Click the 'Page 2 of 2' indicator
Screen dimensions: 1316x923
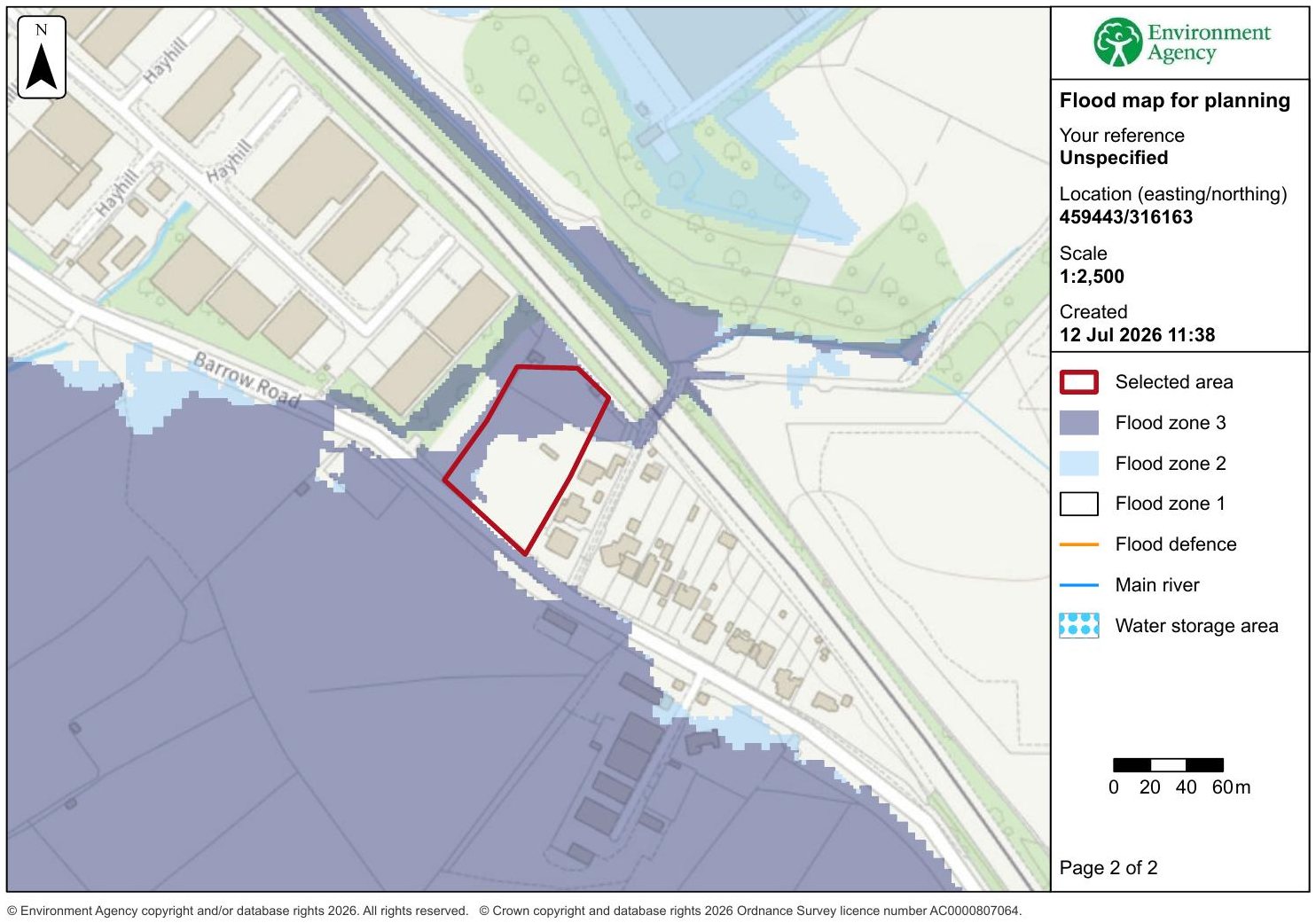(1108, 868)
